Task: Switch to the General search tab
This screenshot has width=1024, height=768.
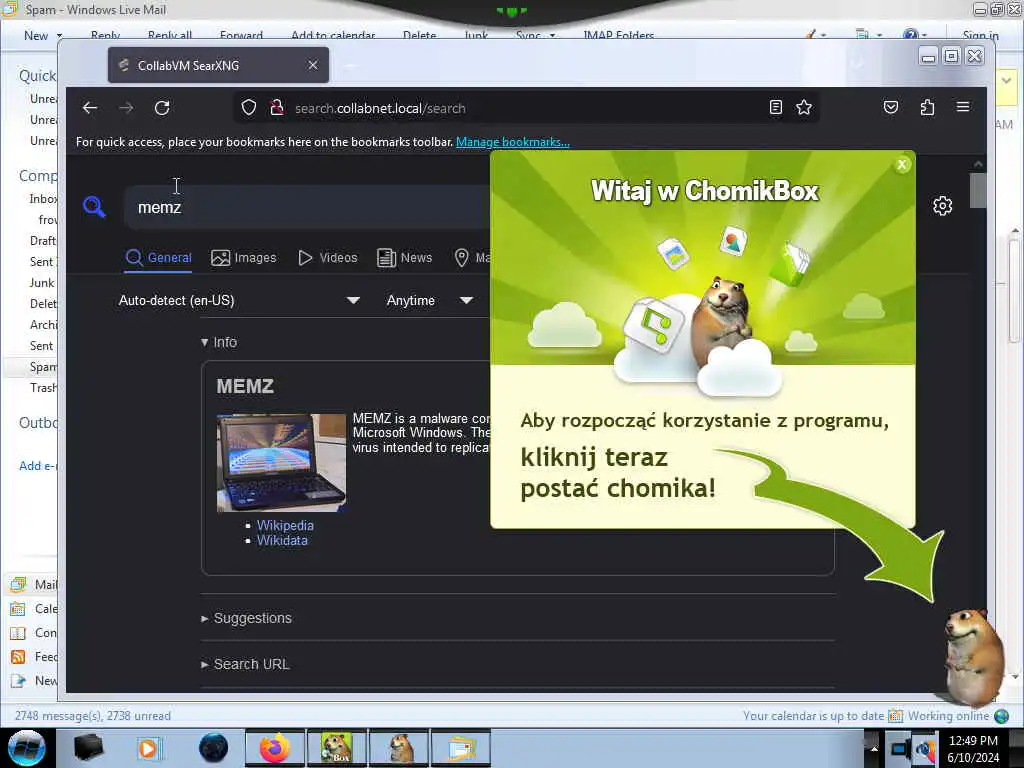Action: point(158,257)
